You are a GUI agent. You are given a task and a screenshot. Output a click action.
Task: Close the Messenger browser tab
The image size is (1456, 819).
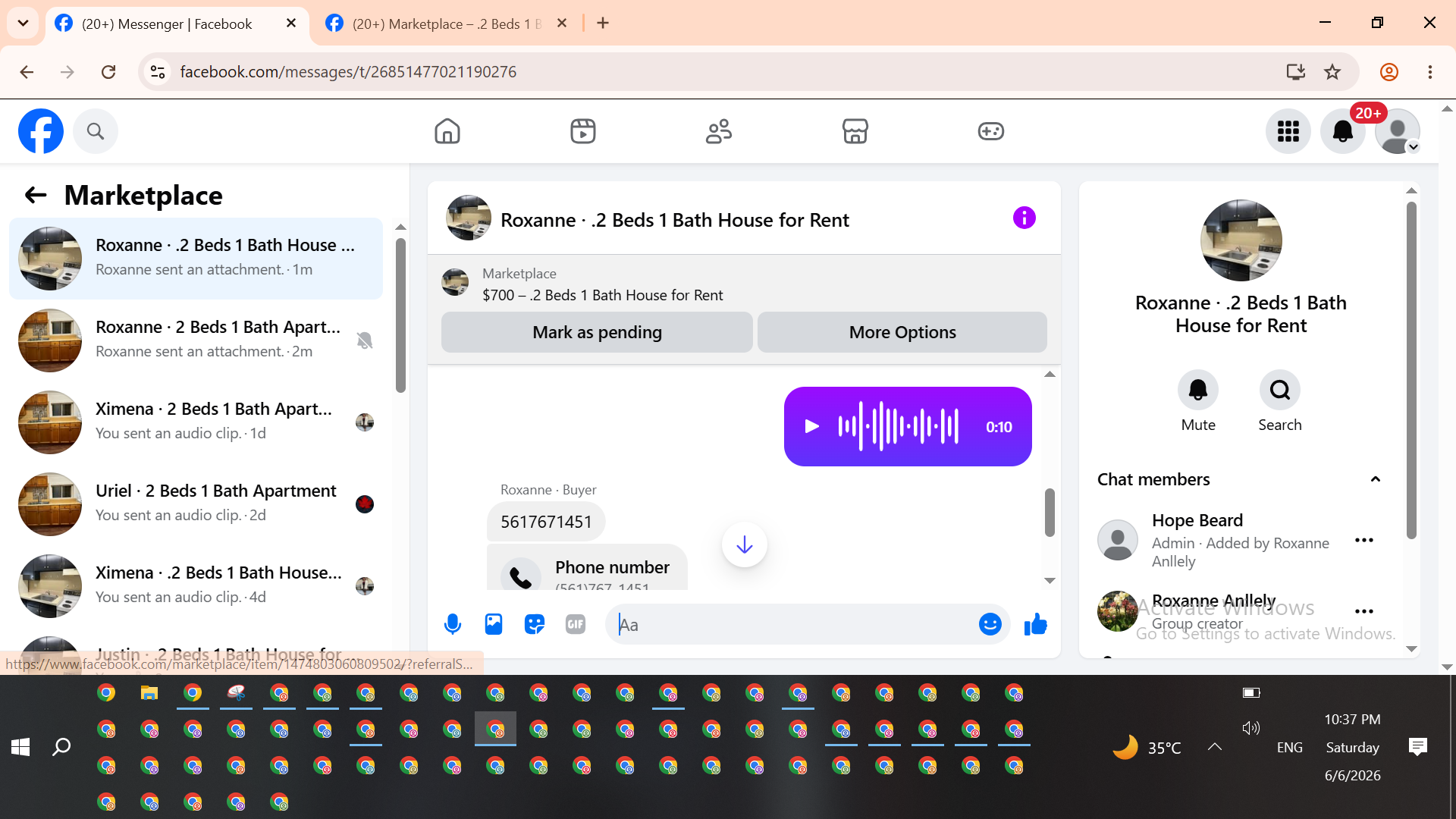point(291,24)
